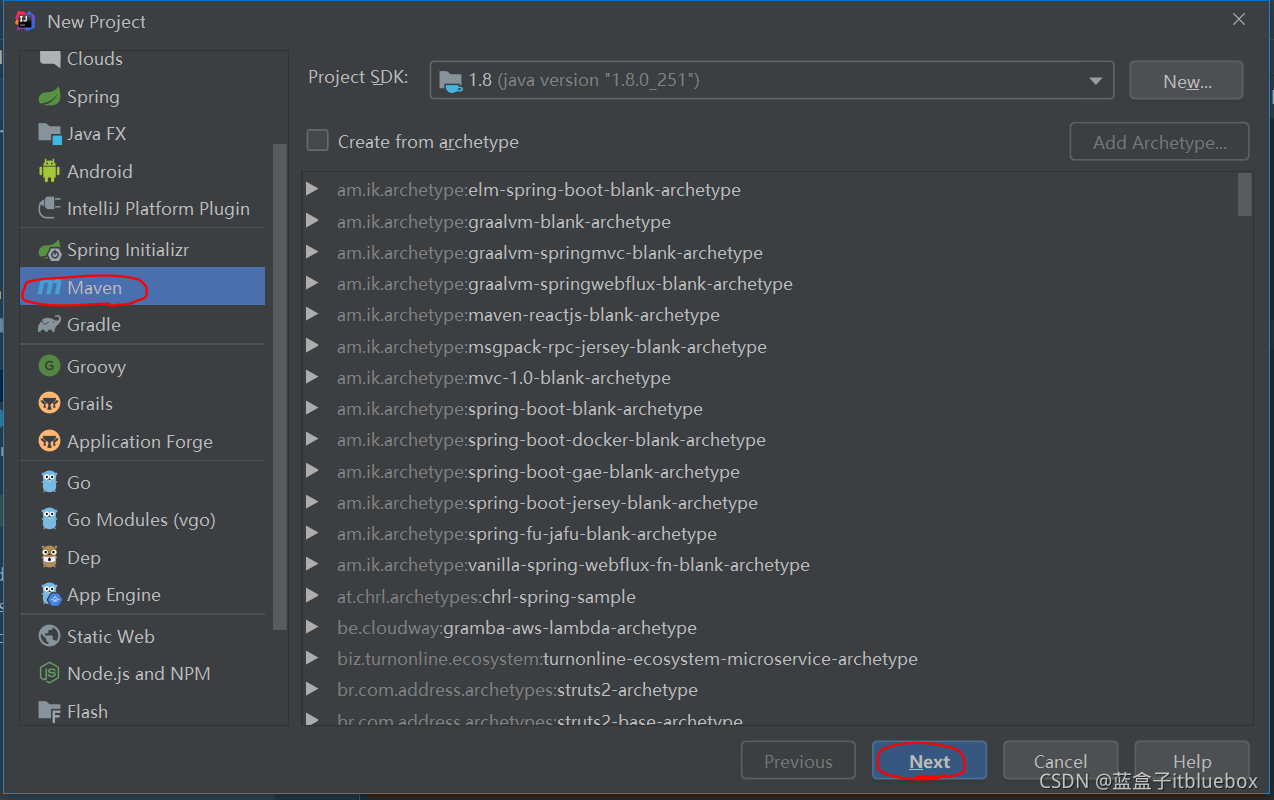Select spring-fu-jafu-blank-archetype row

click(x=770, y=533)
